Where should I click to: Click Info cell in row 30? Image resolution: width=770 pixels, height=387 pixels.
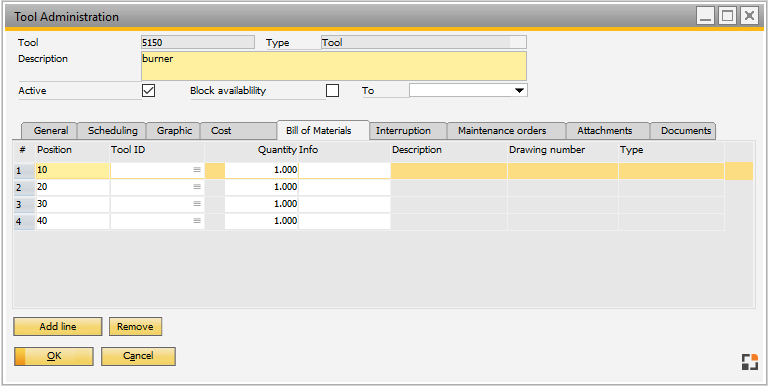[x=344, y=204]
